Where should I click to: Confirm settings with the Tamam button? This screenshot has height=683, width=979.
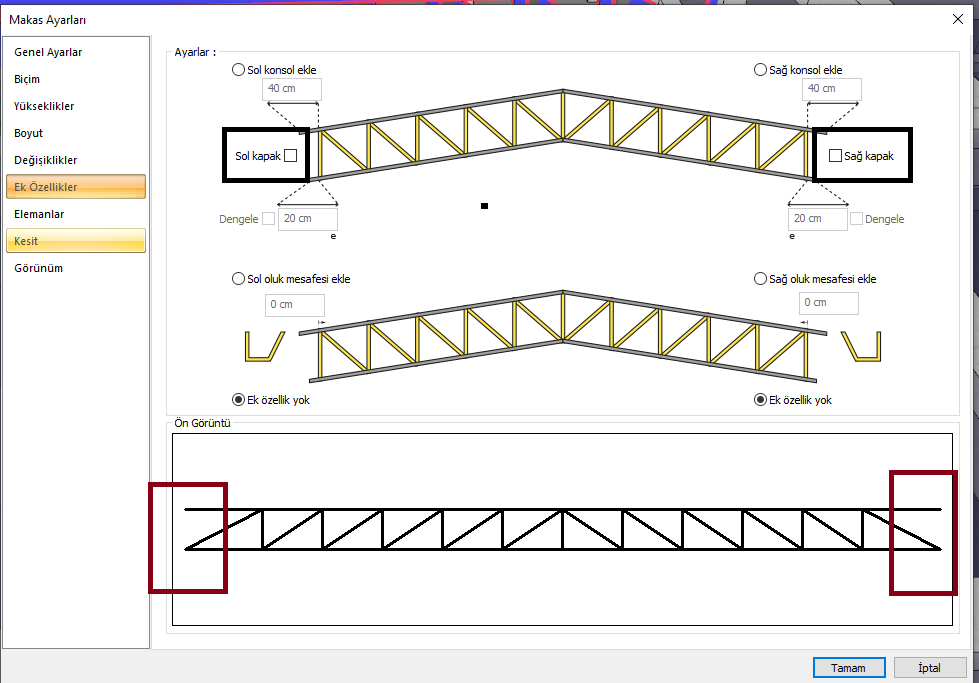coord(848,667)
